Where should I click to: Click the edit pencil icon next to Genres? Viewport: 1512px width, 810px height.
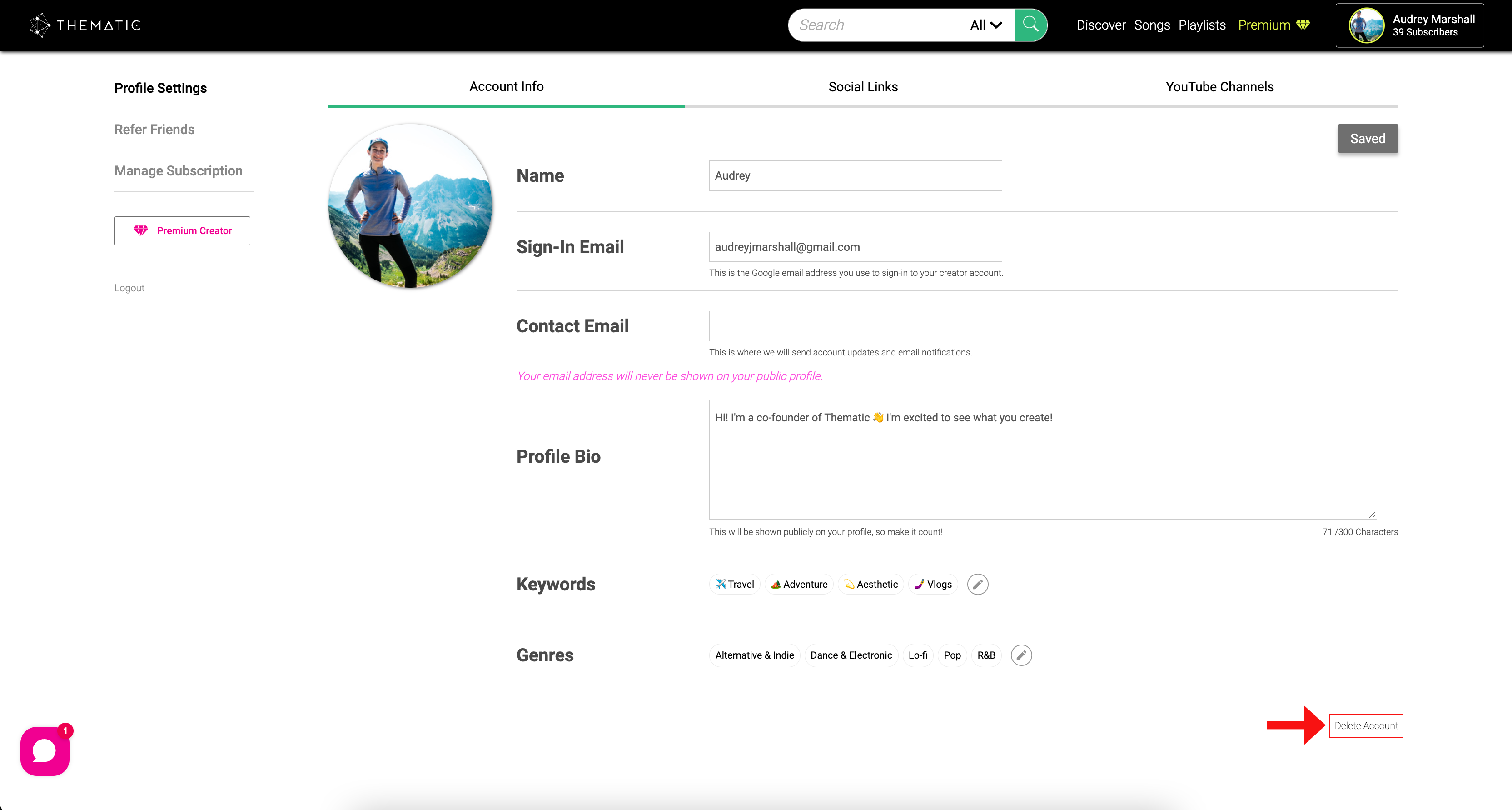tap(1022, 655)
